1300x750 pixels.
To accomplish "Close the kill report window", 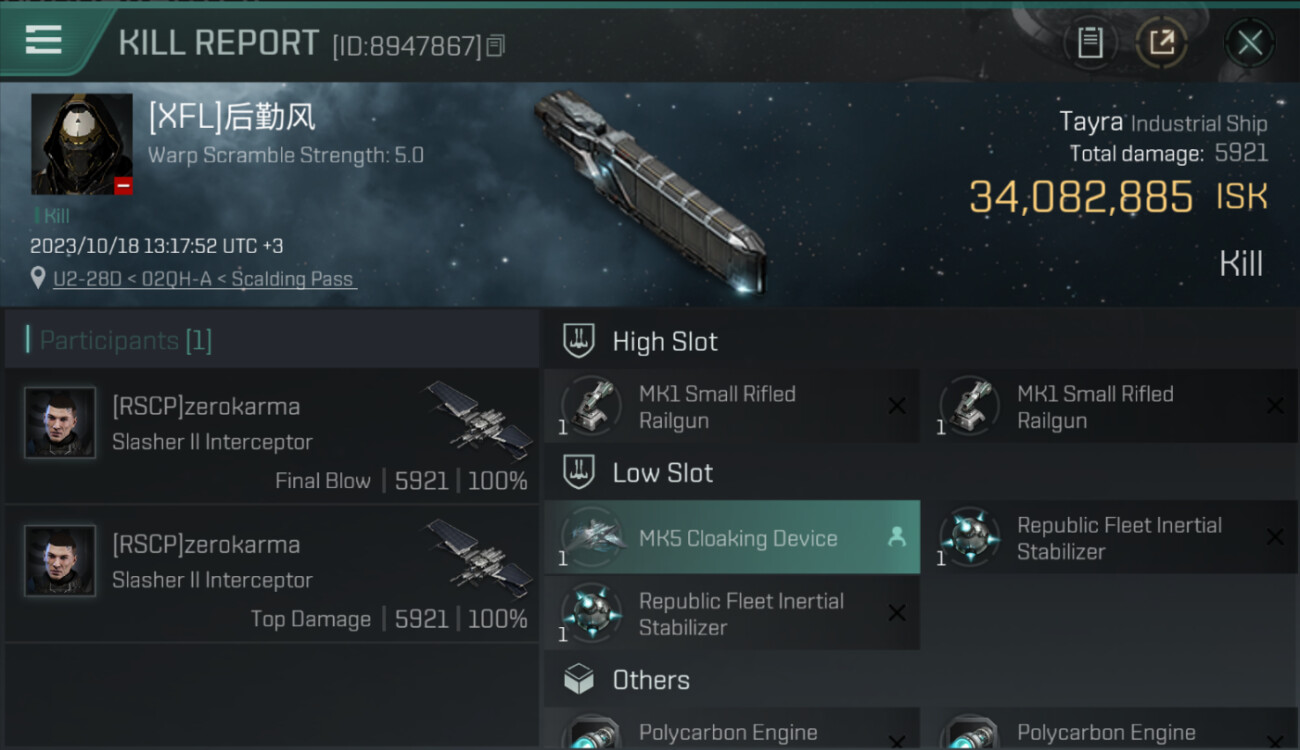I will [x=1249, y=43].
